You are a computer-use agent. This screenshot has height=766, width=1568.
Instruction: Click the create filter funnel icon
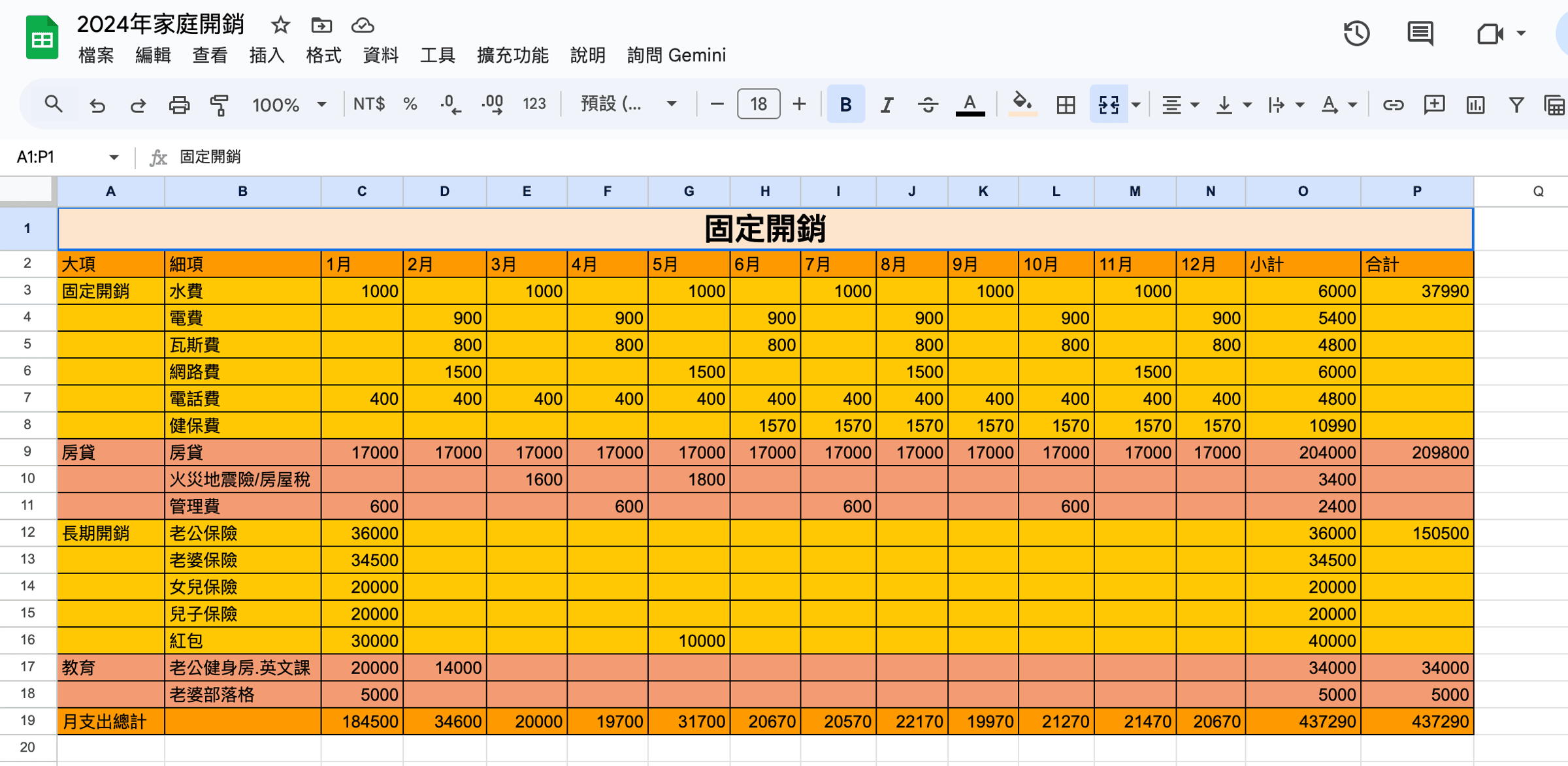(1516, 104)
